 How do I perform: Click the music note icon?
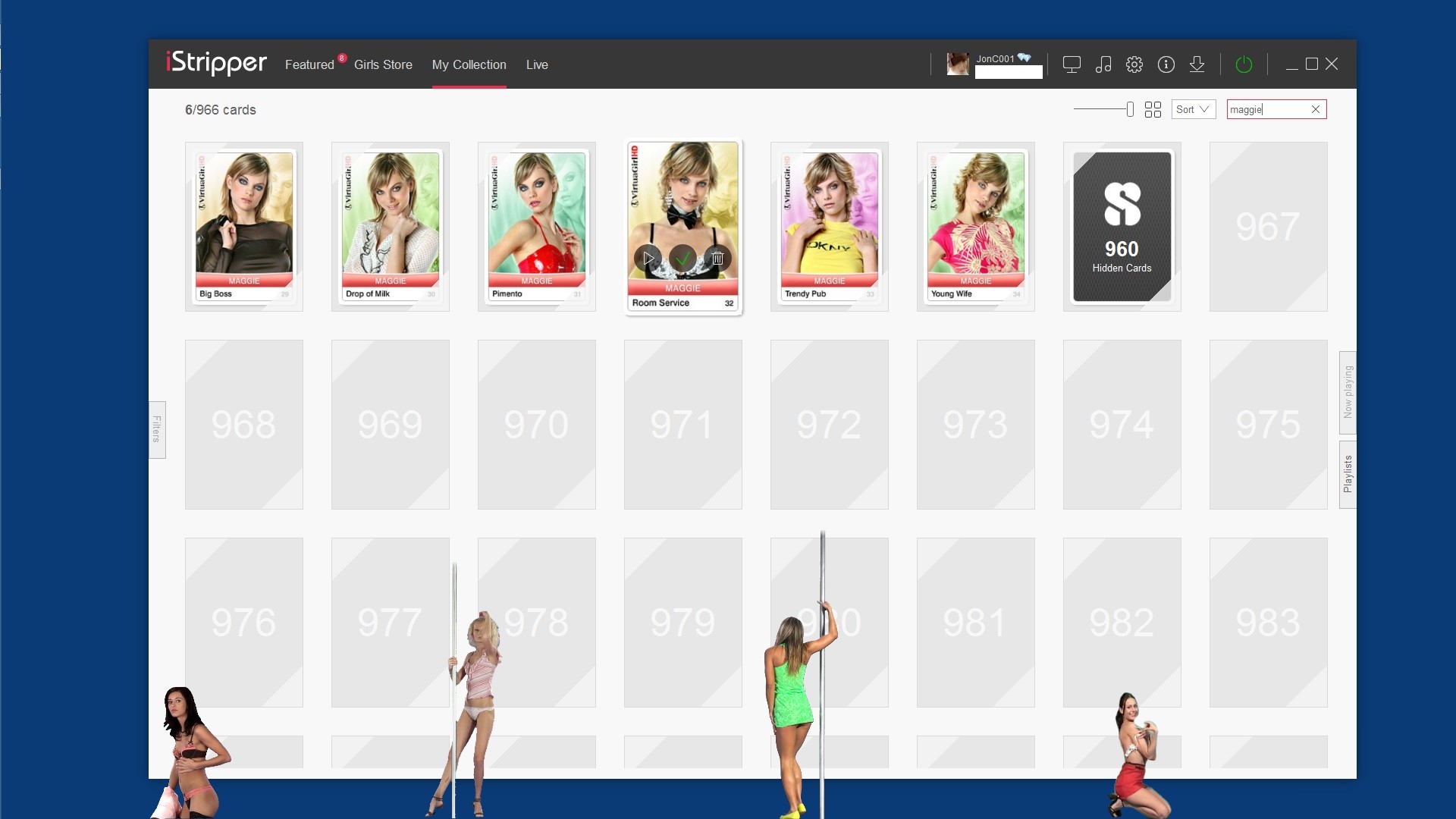[x=1103, y=64]
